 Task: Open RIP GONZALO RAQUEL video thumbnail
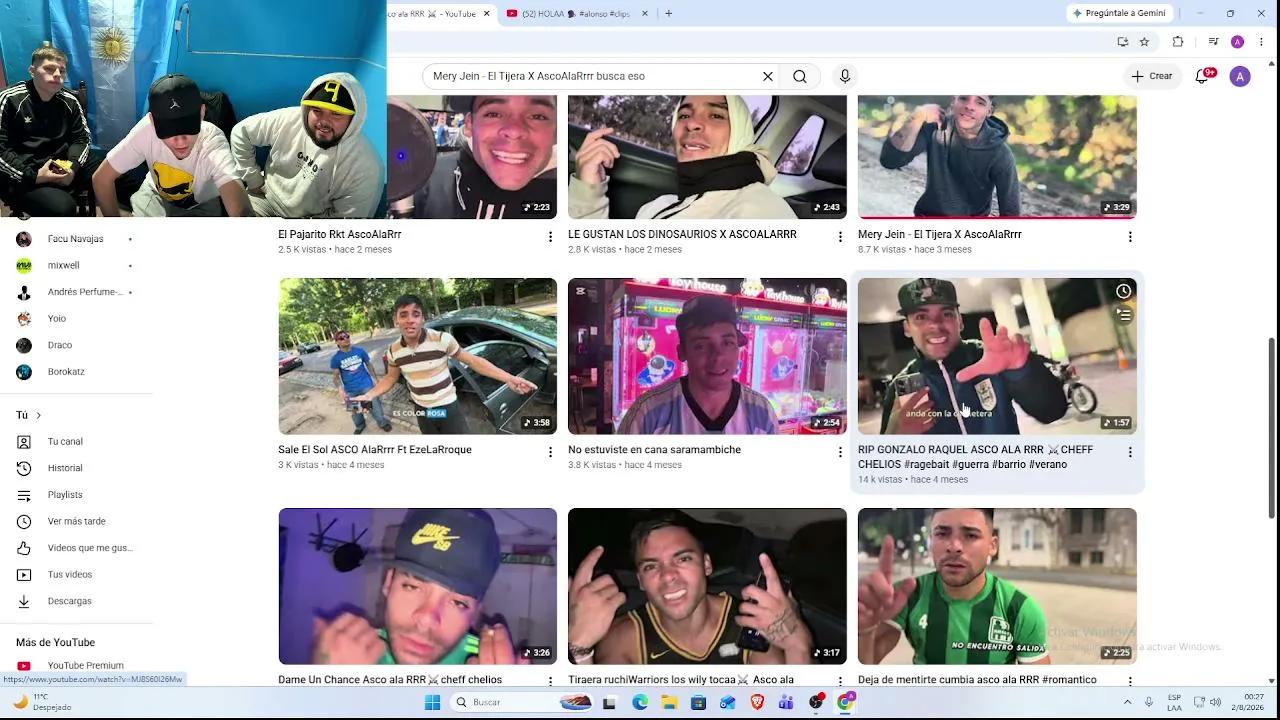pos(997,356)
